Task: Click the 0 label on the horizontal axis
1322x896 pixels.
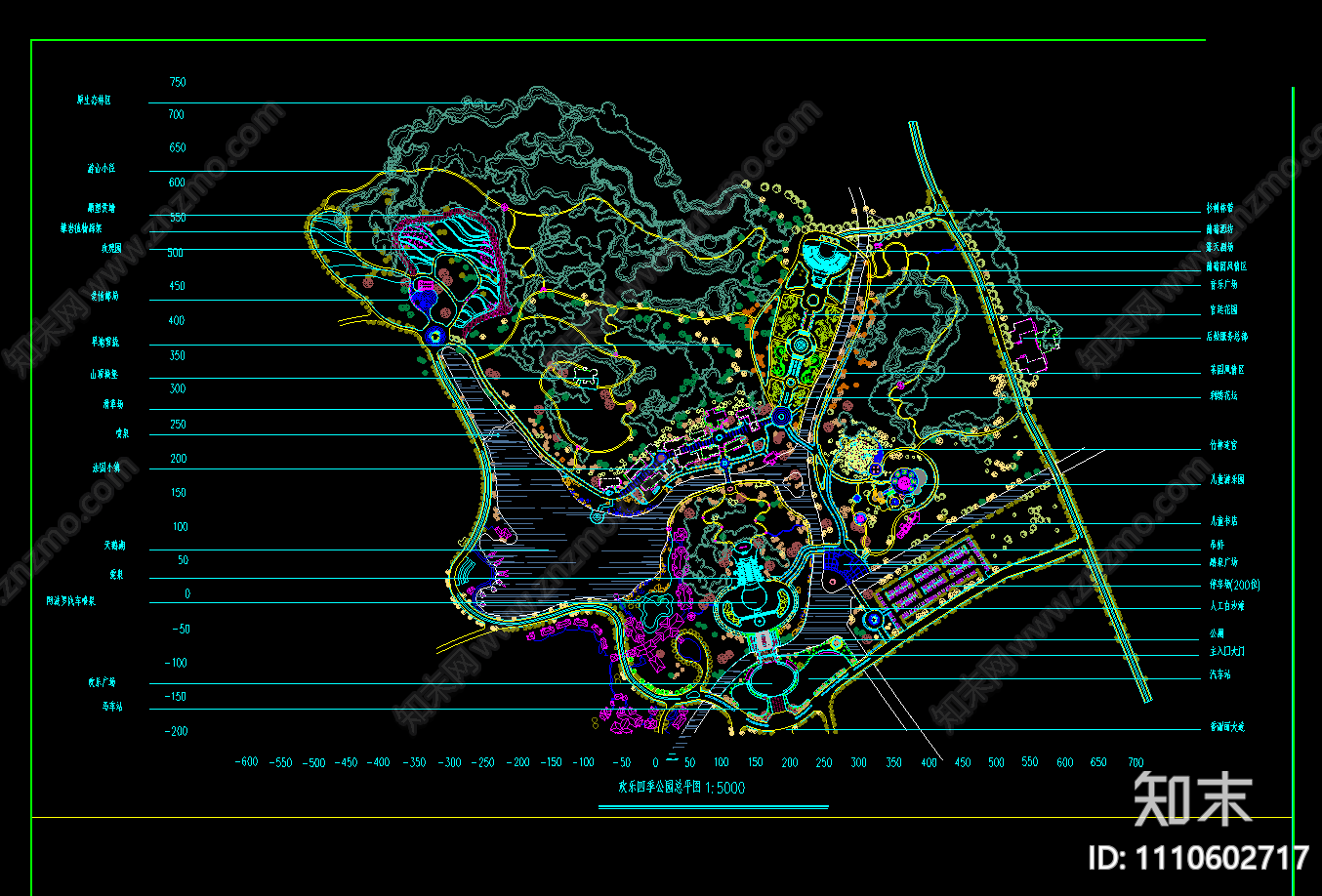Action: [x=655, y=762]
